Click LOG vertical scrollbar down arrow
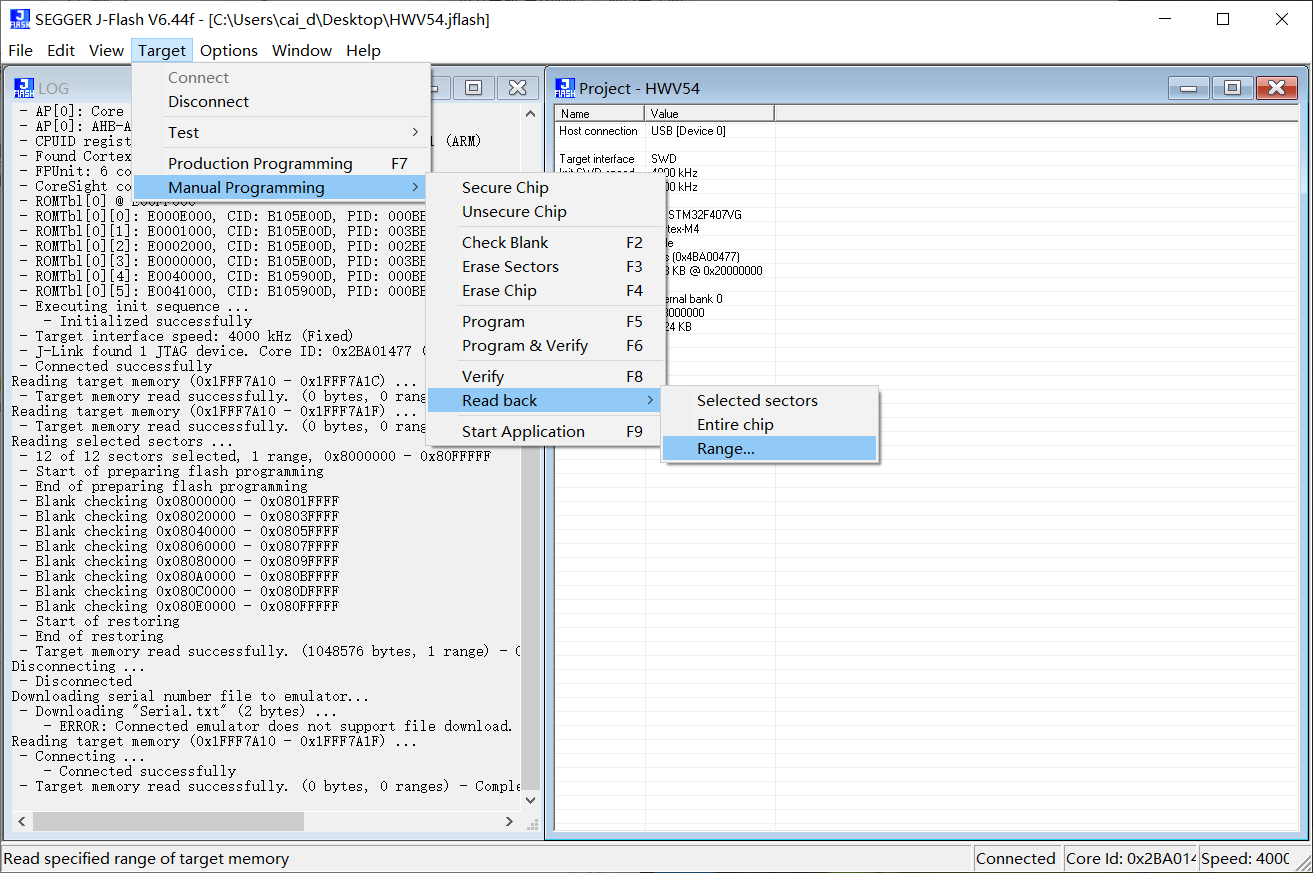The image size is (1313, 873). 531,802
